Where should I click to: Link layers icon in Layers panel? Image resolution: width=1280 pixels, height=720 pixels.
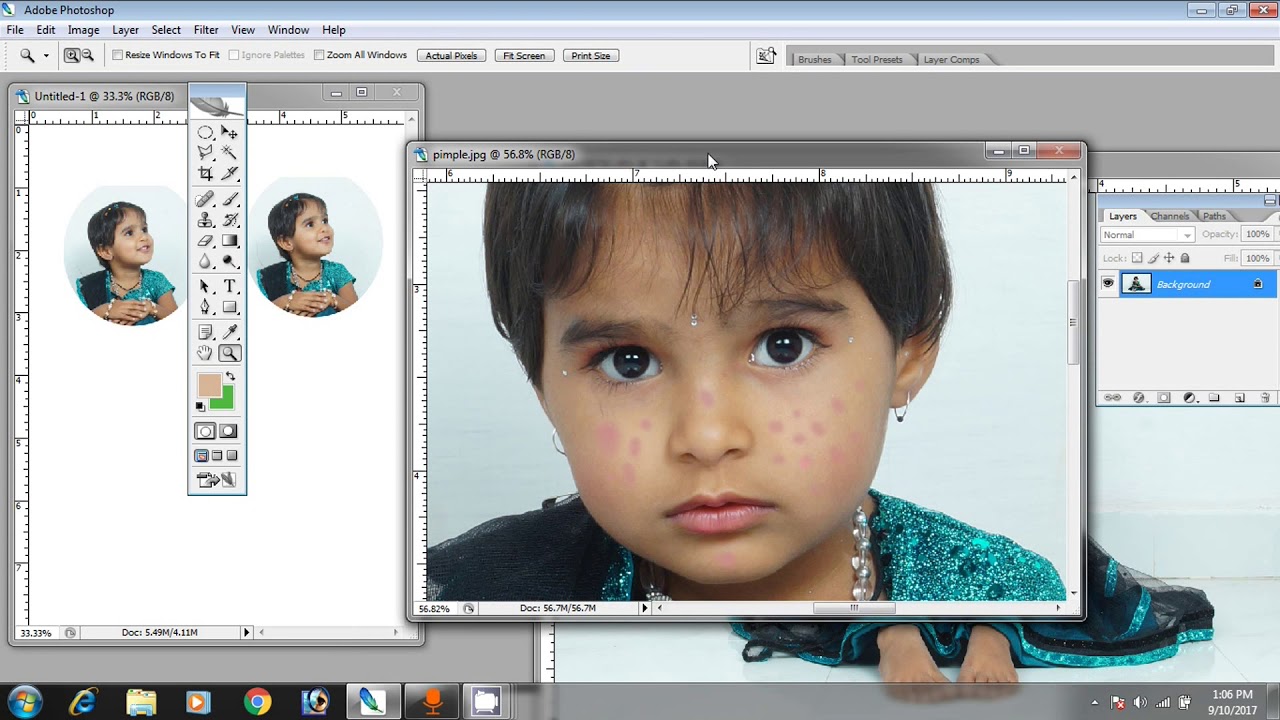pyautogui.click(x=1112, y=398)
